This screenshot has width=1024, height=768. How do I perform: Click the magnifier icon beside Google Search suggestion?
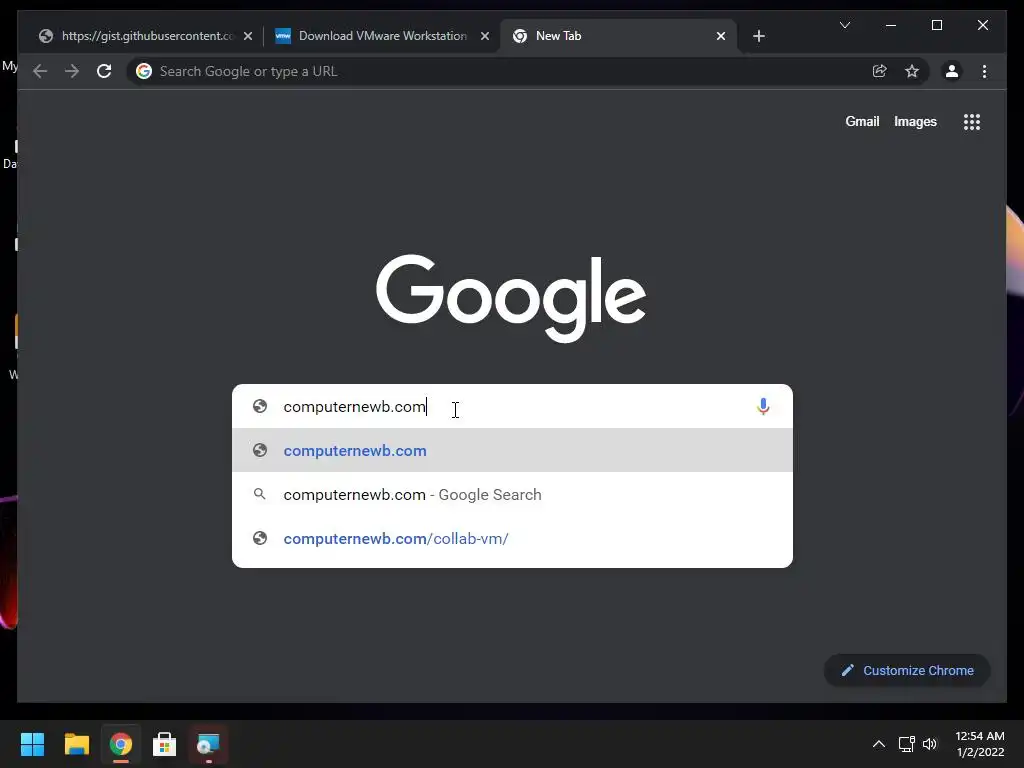[260, 494]
